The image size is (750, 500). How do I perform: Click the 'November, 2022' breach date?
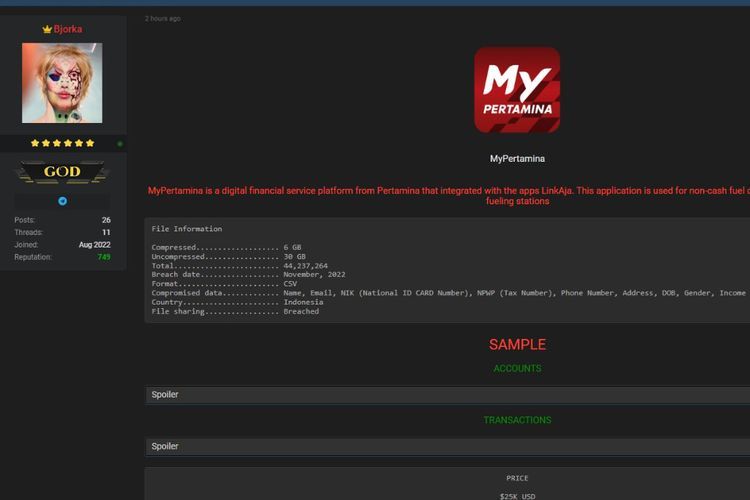(x=314, y=275)
